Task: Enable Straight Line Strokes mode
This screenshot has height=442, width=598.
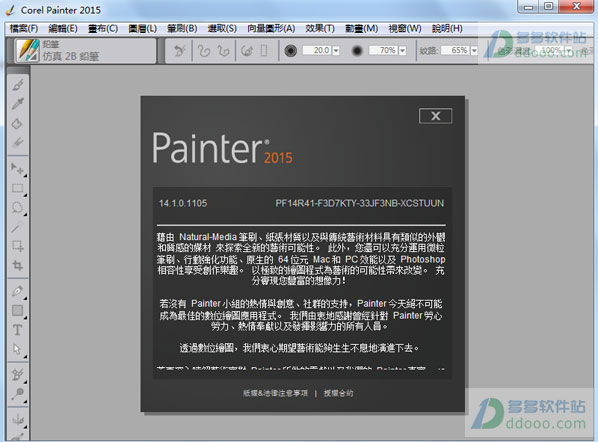Action: click(x=223, y=50)
